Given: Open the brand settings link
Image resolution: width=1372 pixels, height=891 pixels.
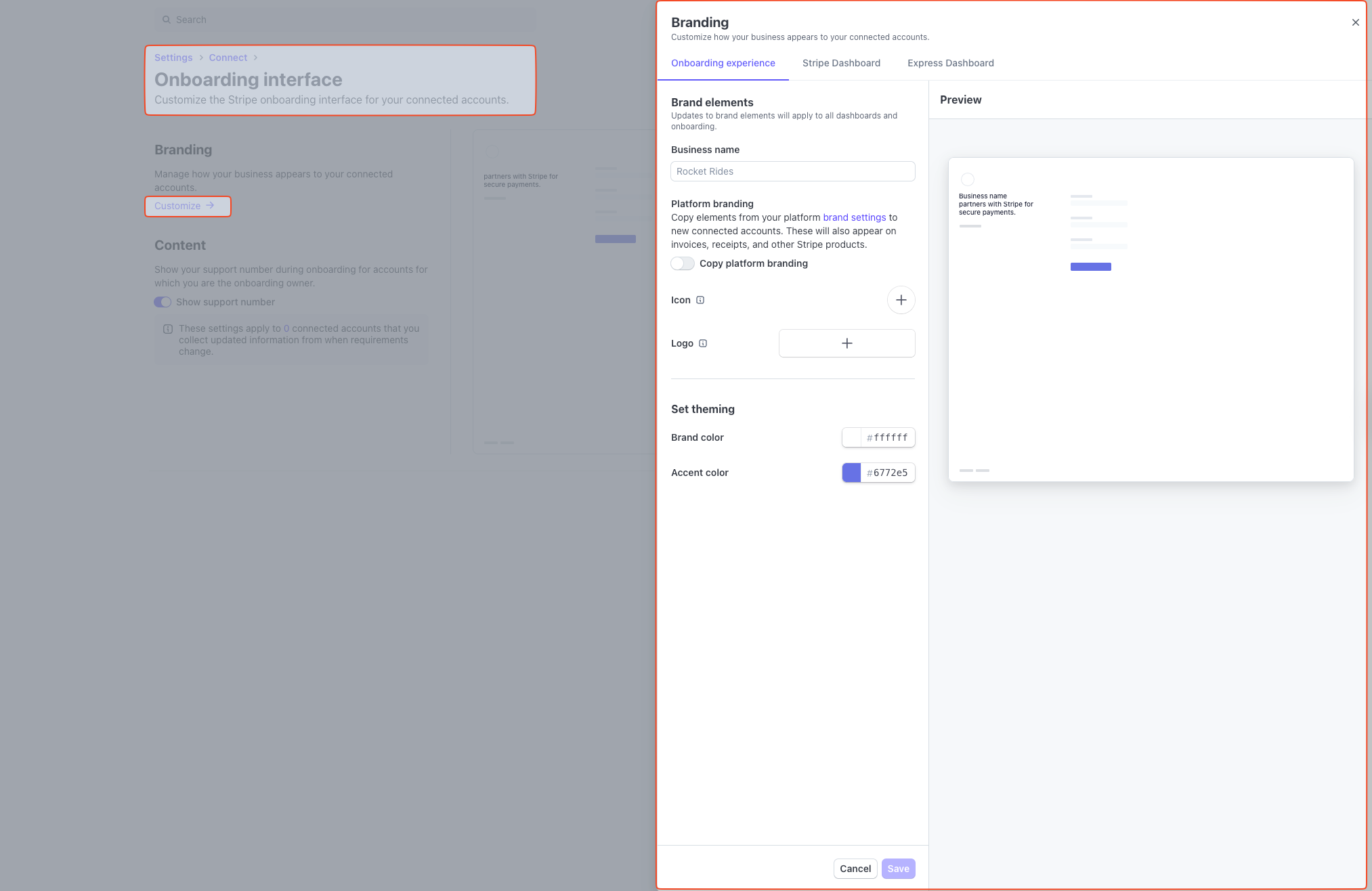Looking at the screenshot, I should [854, 217].
